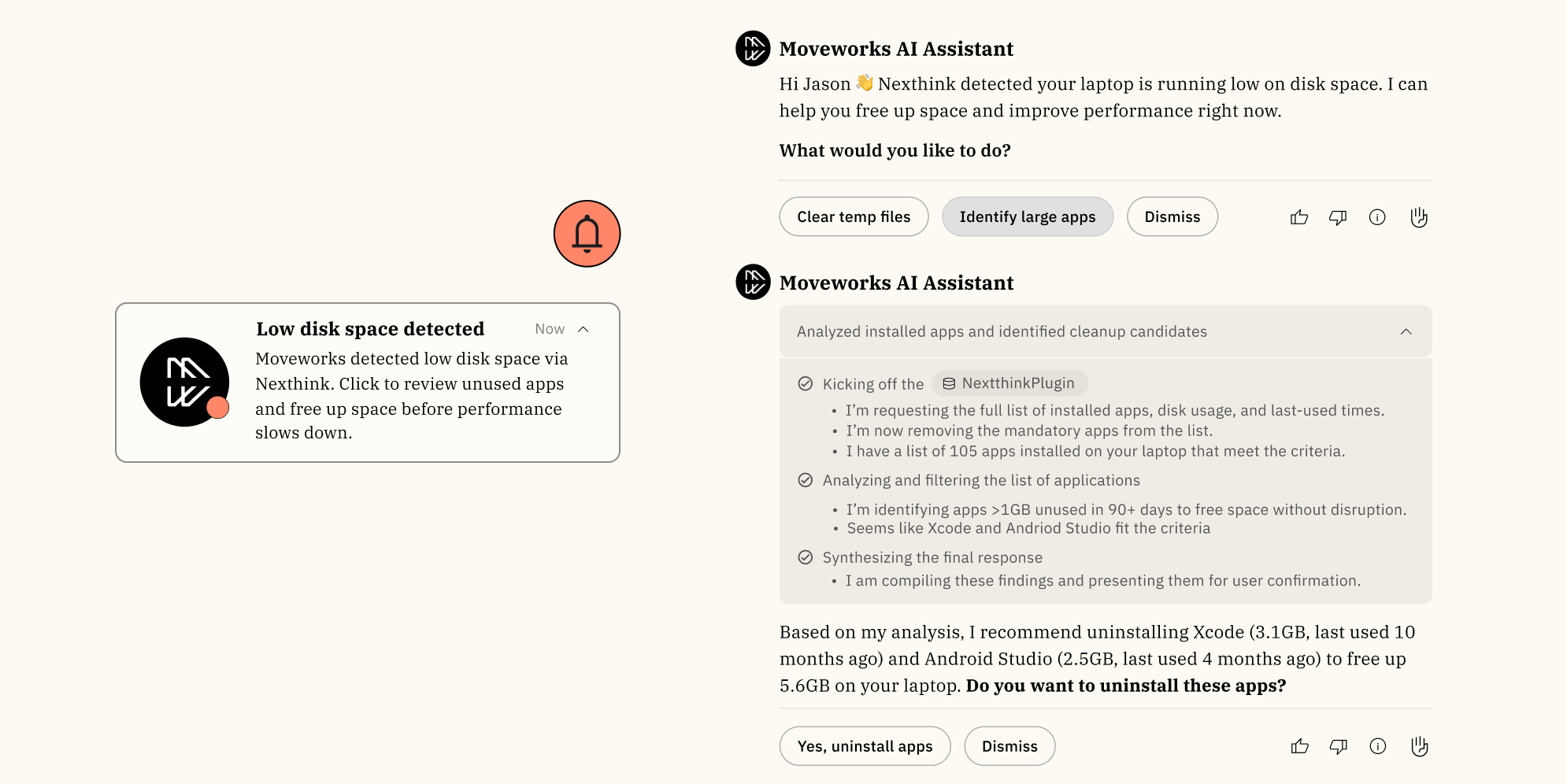Open info for the uninstall recommendation message

point(1378,746)
